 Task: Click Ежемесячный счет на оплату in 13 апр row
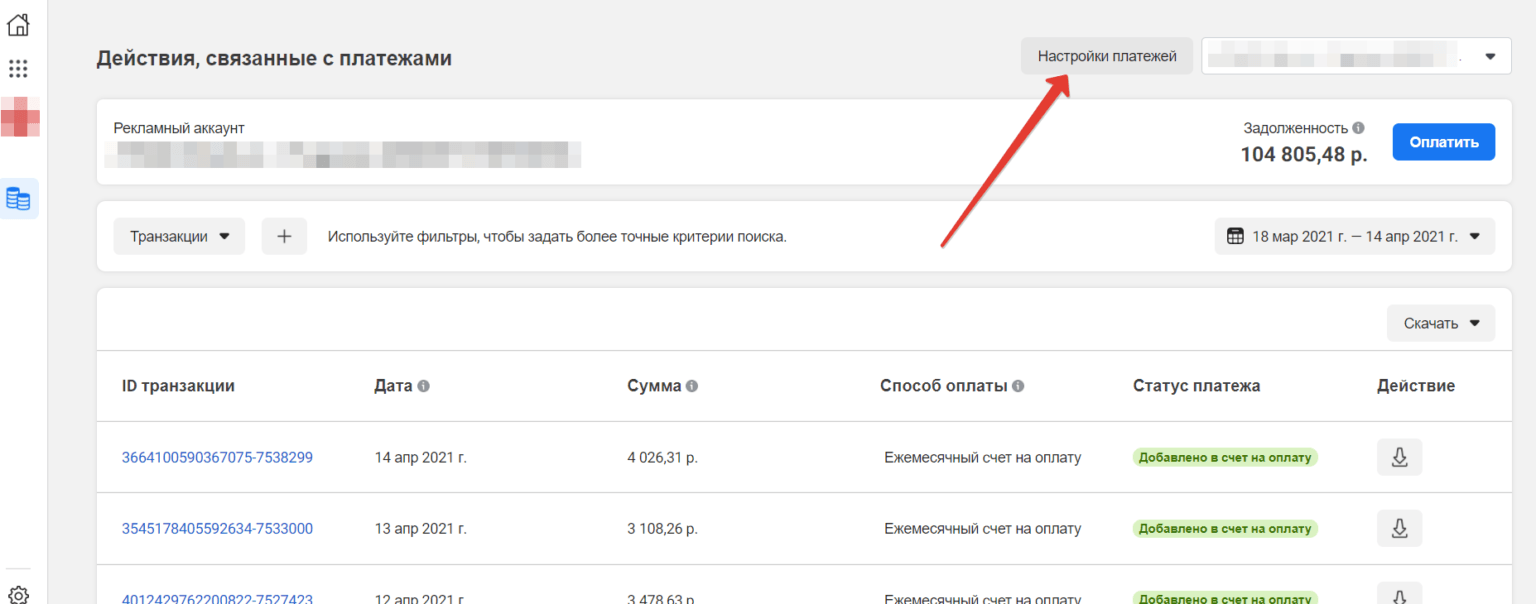982,528
